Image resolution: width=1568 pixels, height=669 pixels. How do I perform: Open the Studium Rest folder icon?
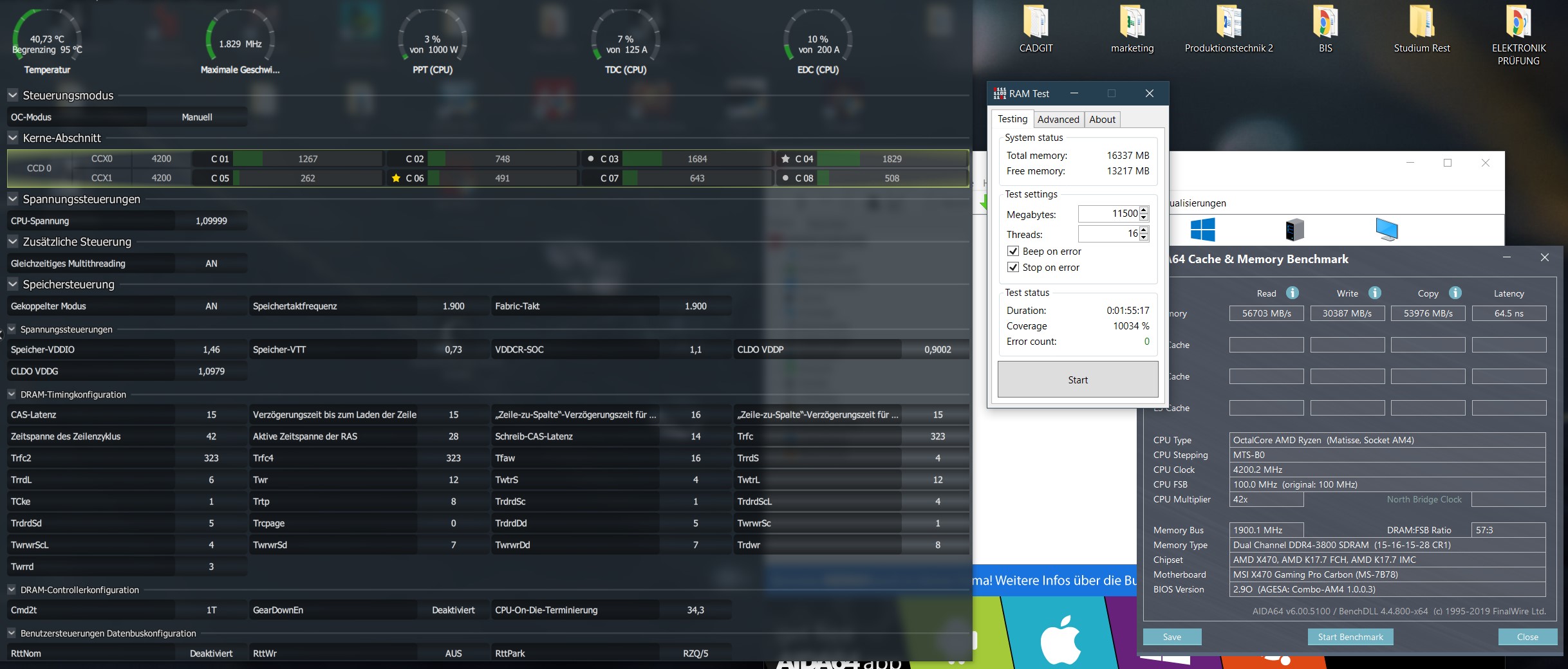[x=1422, y=21]
